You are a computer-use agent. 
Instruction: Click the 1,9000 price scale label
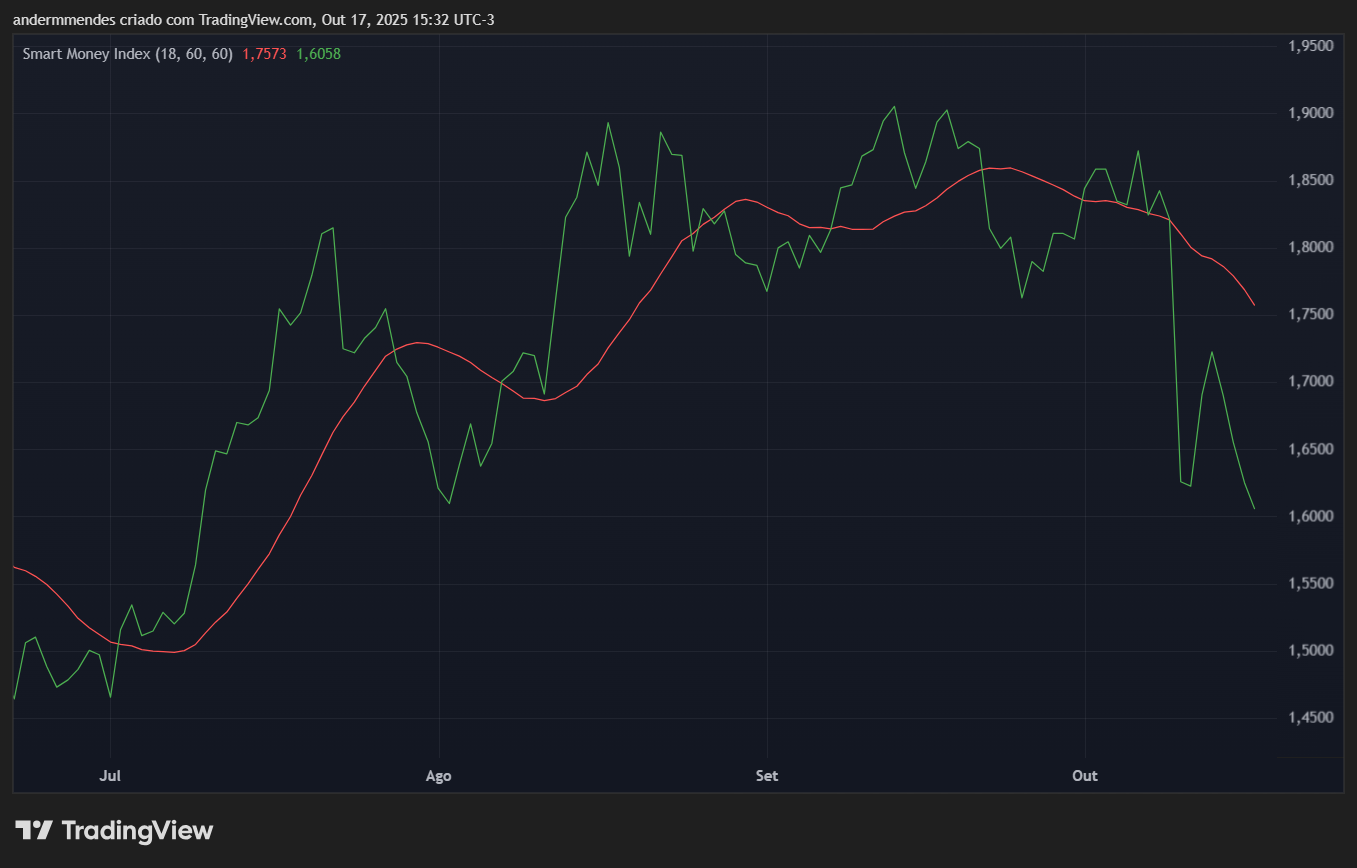[1310, 113]
